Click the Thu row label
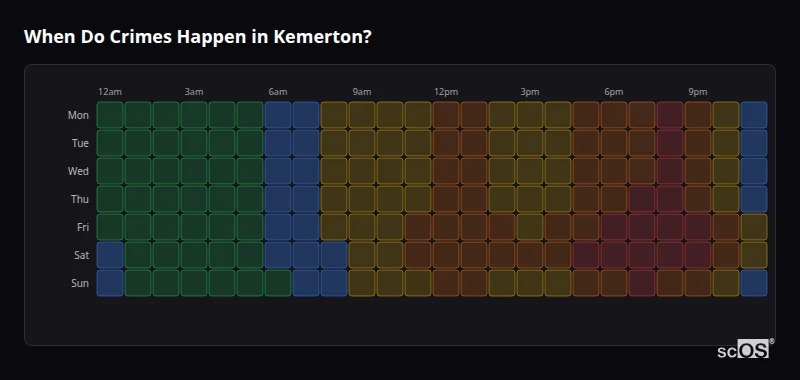The height and width of the screenshot is (380, 800). point(80,199)
